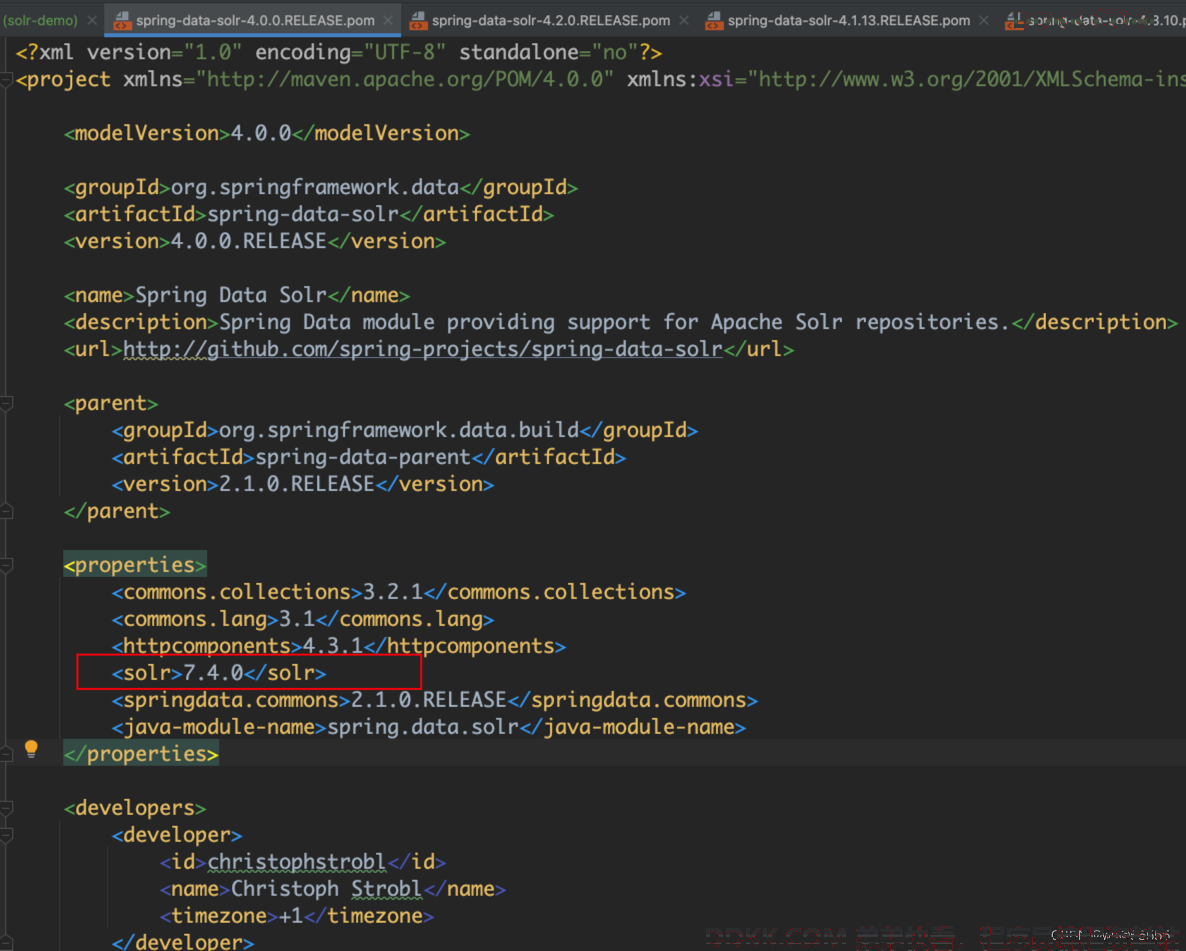
Task: Close the spring-data-solr-4.0.0.RELEASE.pom tab
Action: pos(388,20)
